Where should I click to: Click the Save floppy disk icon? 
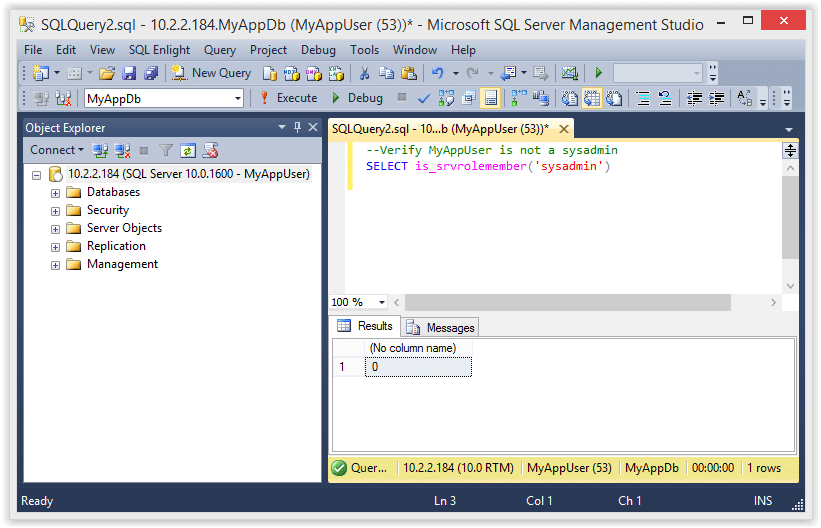[129, 73]
